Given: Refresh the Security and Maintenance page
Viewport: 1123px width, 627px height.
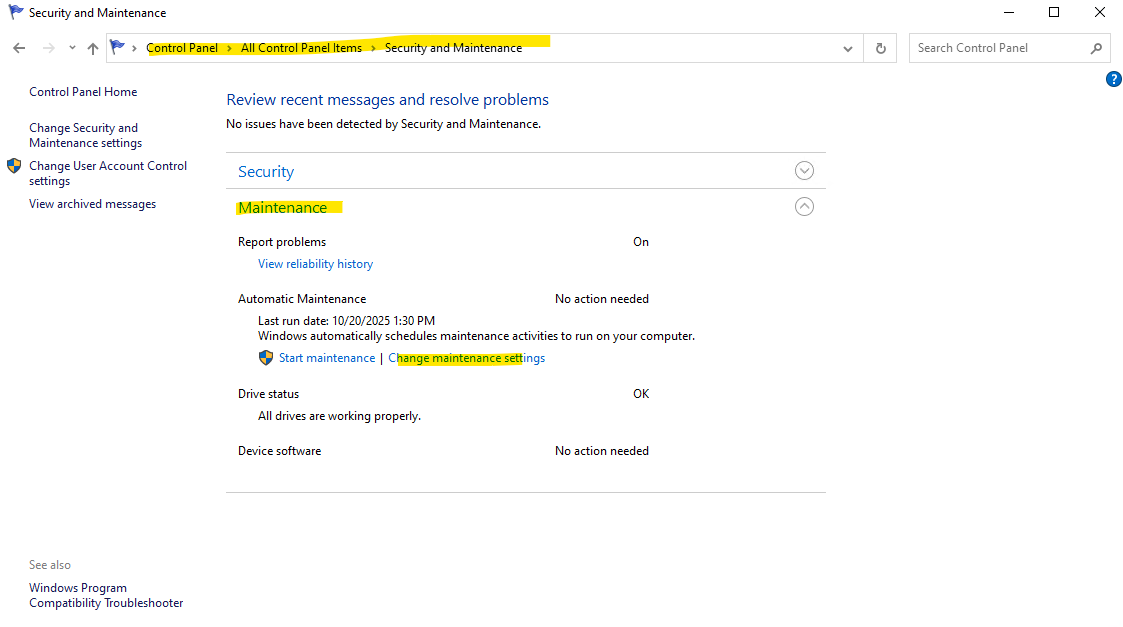Looking at the screenshot, I should pyautogui.click(x=880, y=48).
